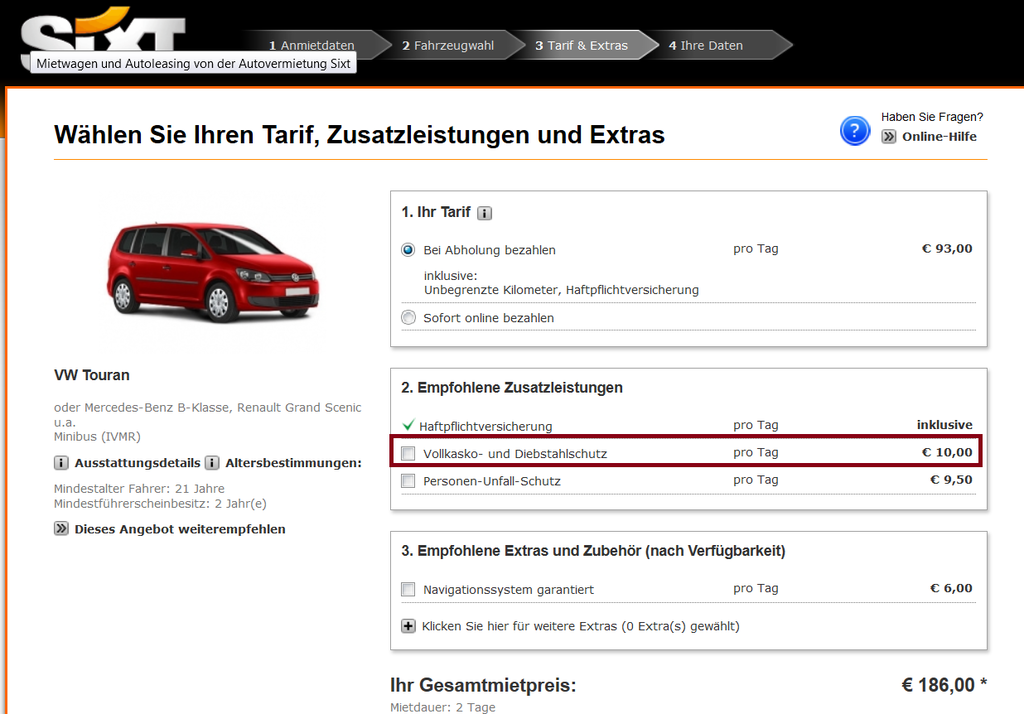This screenshot has width=1024, height=714.
Task: Click the Minibus (IVMR) category text
Action: [x=97, y=436]
